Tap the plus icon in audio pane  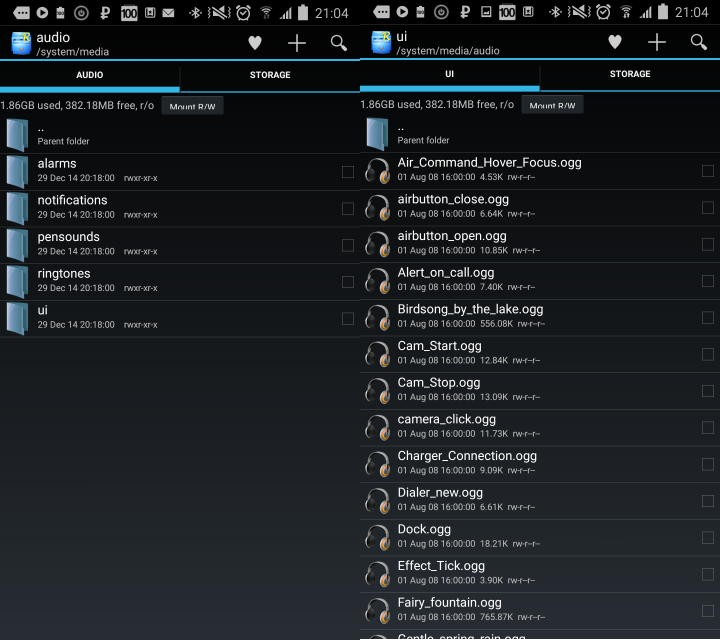click(x=297, y=43)
